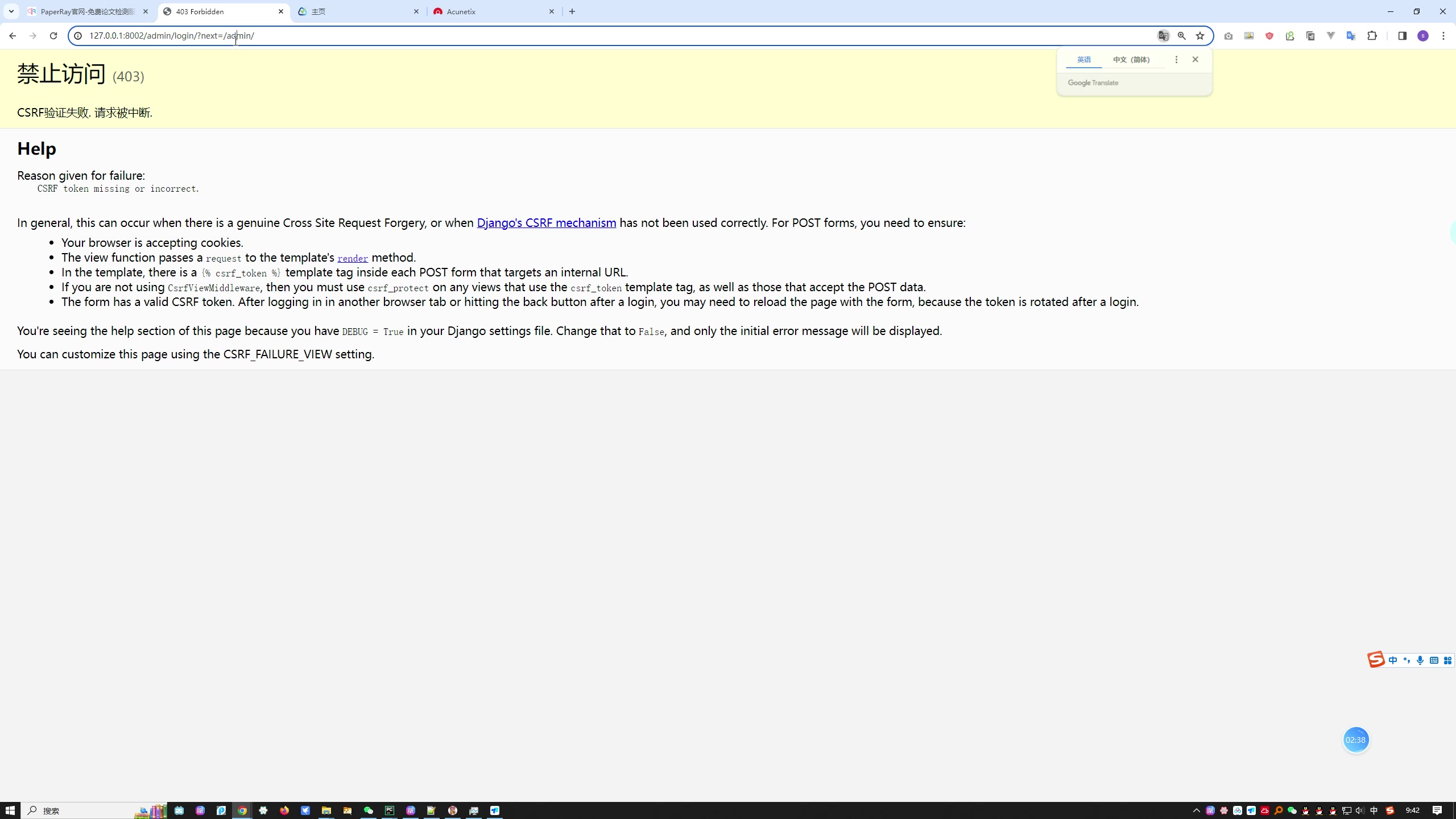Toggle the browser side panel
Image resolution: width=1456 pixels, height=819 pixels.
click(x=1402, y=36)
